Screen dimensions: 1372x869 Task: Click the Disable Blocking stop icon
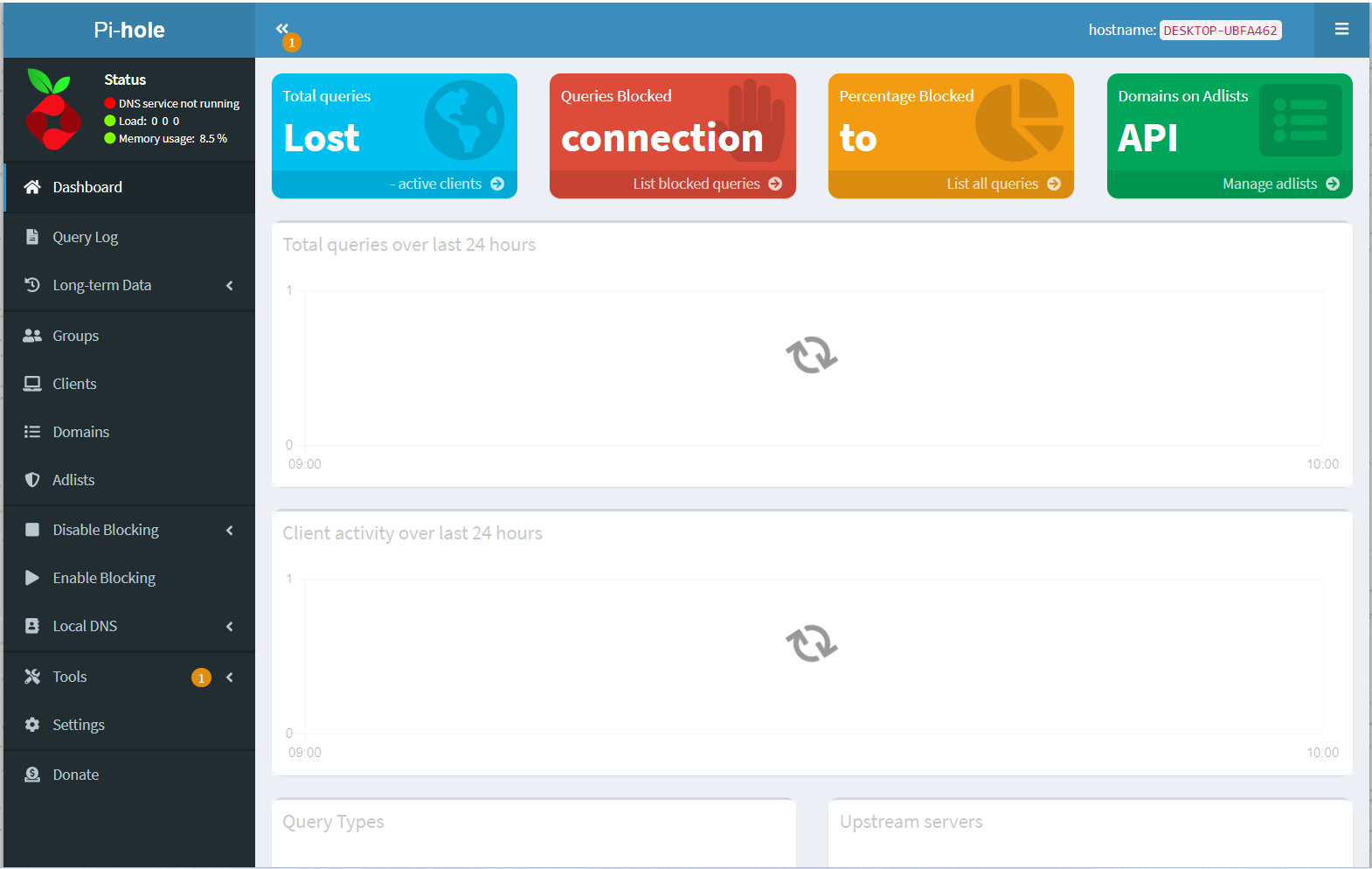tap(32, 530)
